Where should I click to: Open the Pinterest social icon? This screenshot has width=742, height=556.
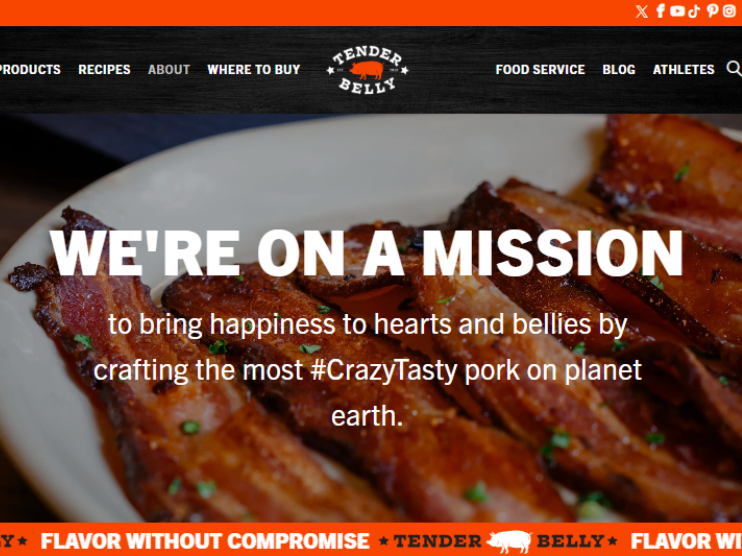point(712,11)
